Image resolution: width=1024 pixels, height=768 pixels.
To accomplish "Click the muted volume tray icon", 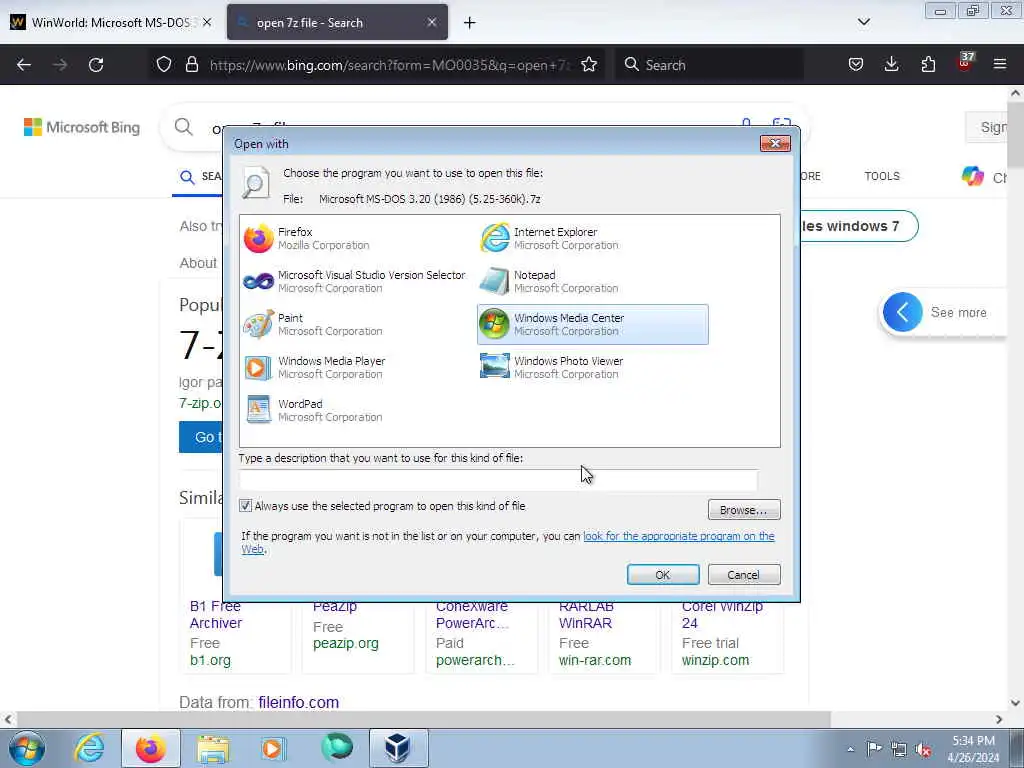I will [x=923, y=749].
